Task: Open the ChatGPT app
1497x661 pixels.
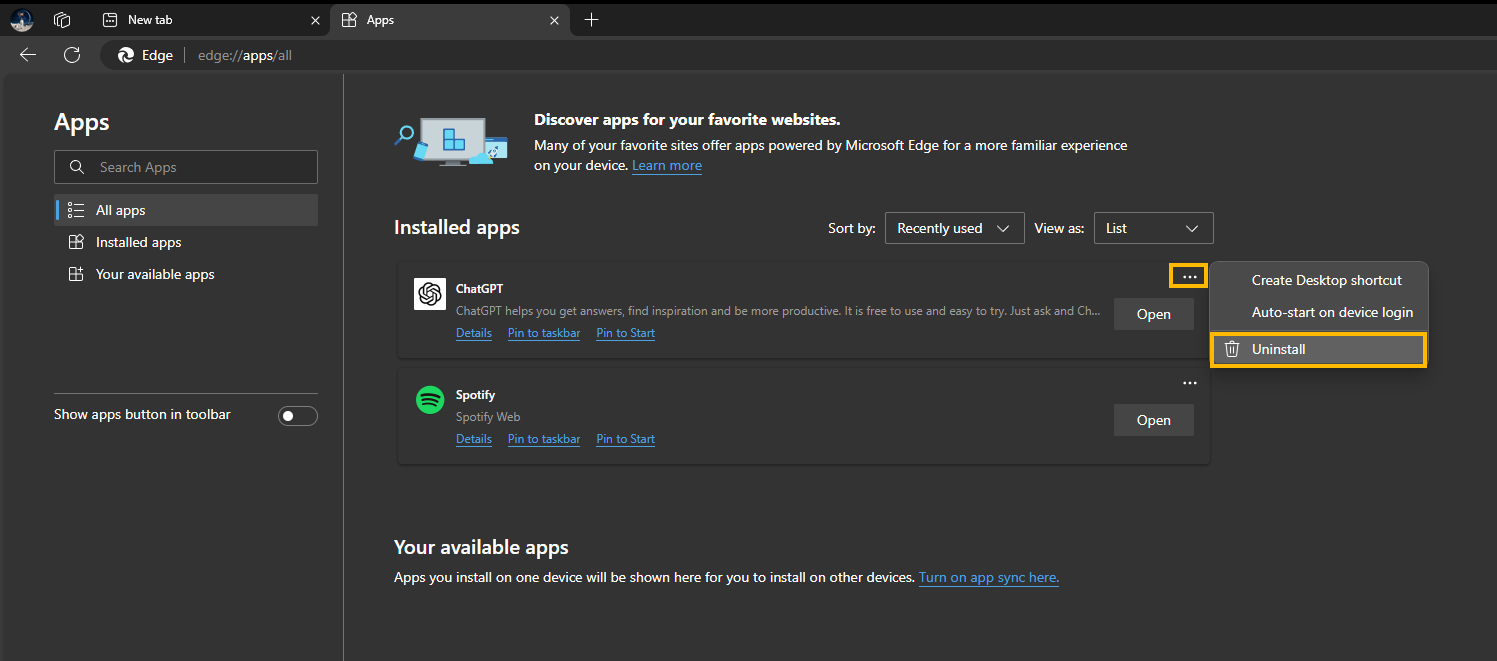Action: click(x=1154, y=314)
